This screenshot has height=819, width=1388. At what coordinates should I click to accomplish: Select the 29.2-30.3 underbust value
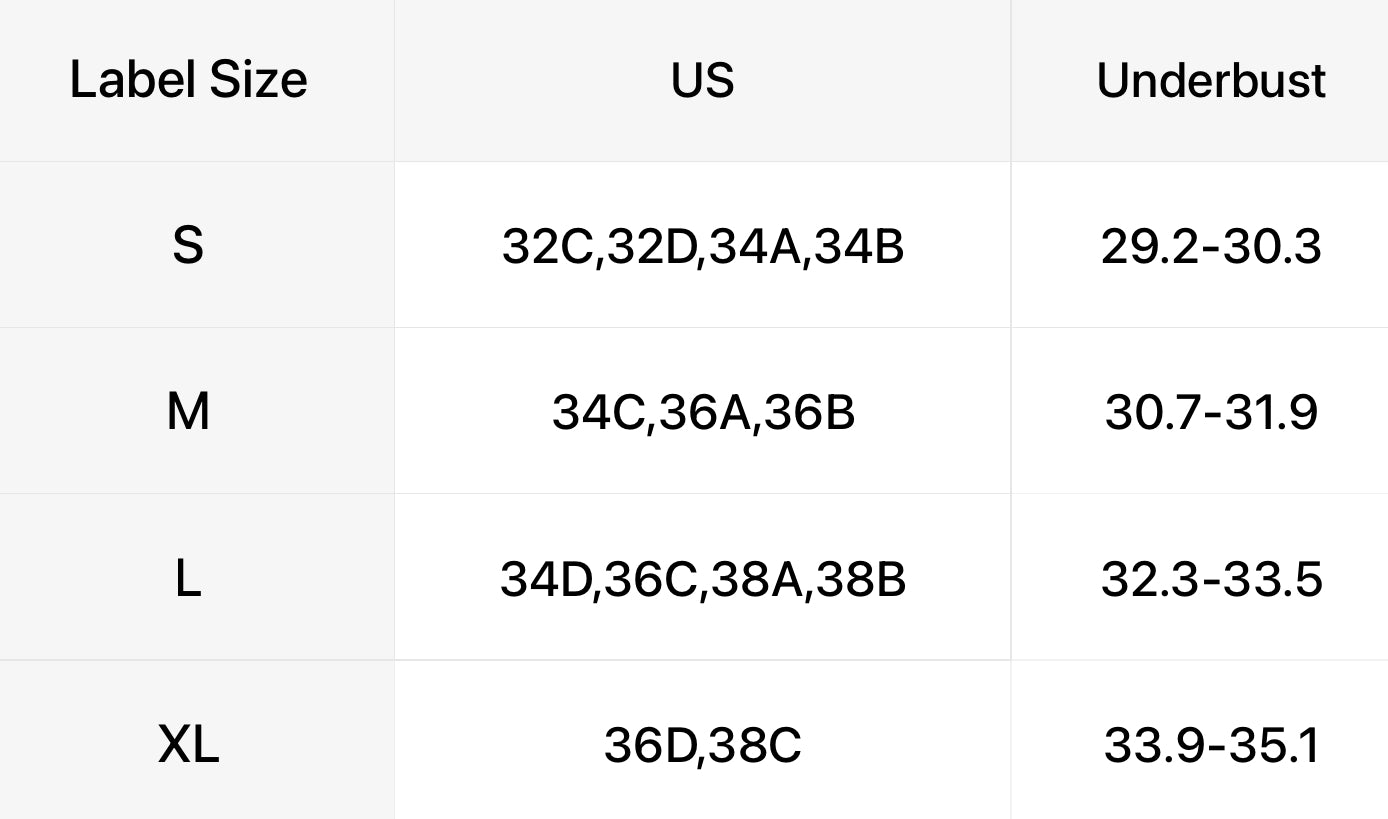(1211, 246)
